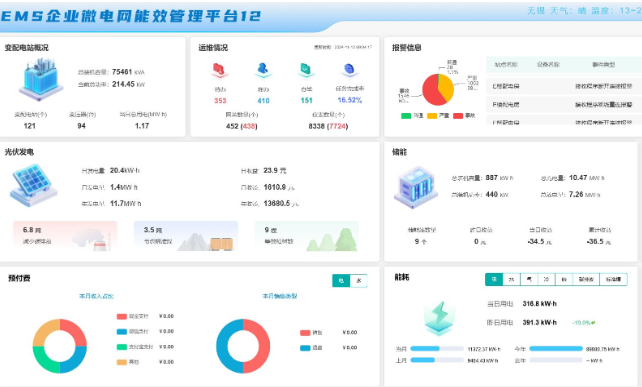This screenshot has width=642, height=387.
Task: Select the 热 tab in 能耗
Action: (564, 279)
